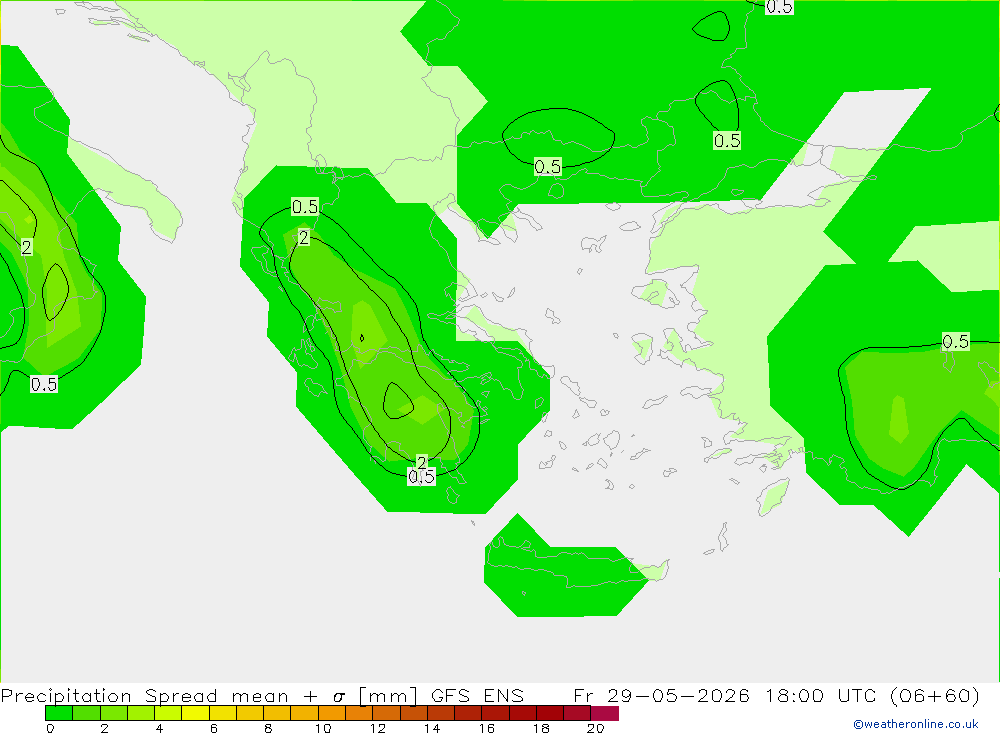
Task: Click '0.5' label below small northeastern oval contour
Action: [x=727, y=140]
